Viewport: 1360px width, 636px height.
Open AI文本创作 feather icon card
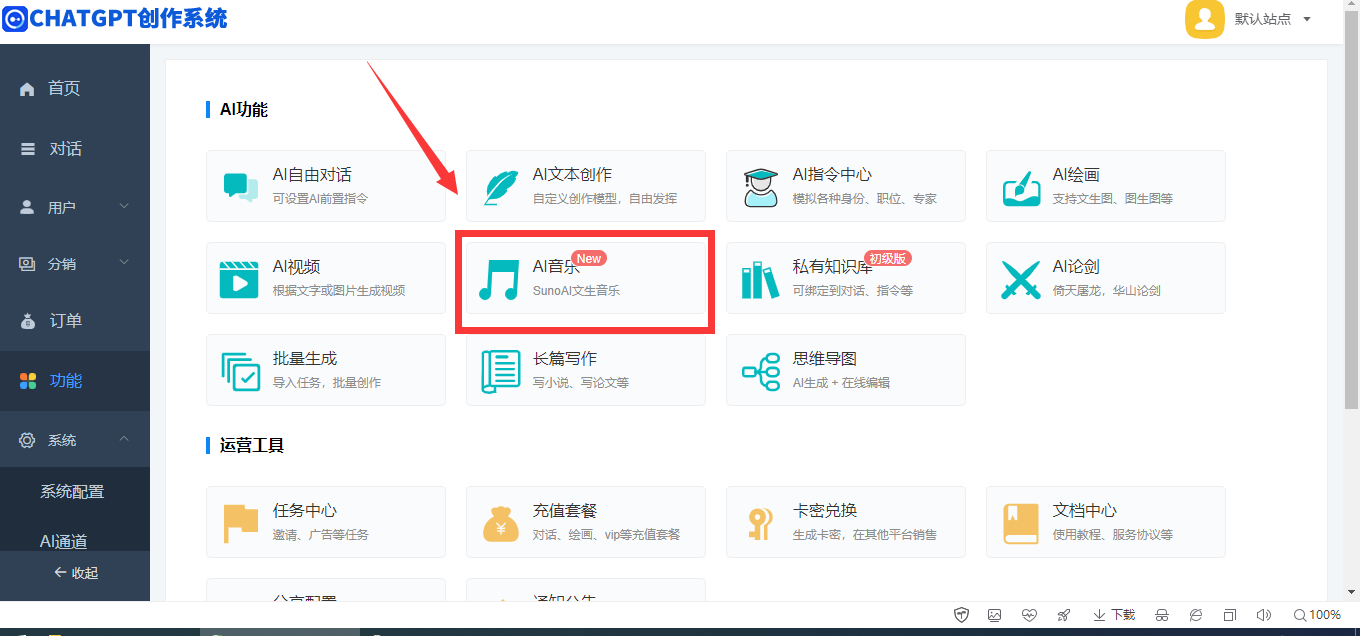(586, 186)
